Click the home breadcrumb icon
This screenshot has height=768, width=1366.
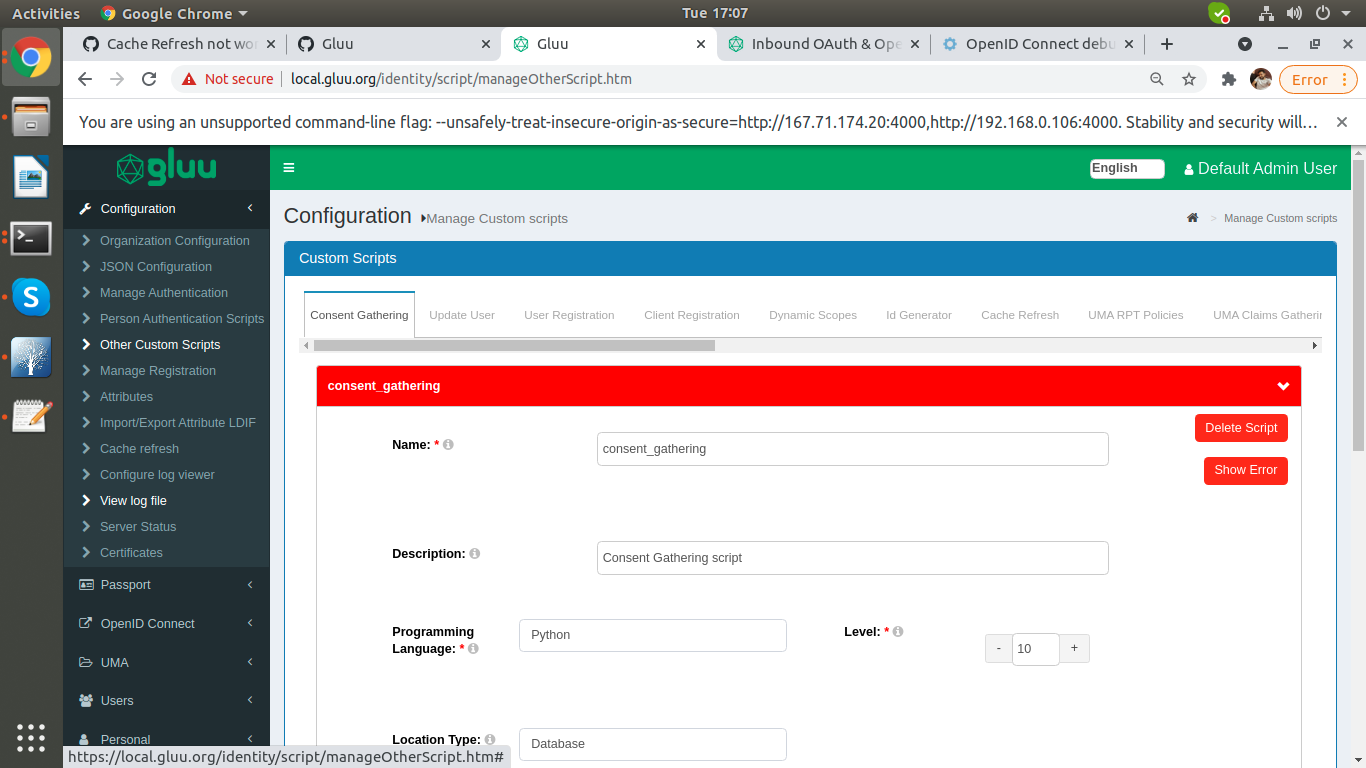(1192, 218)
